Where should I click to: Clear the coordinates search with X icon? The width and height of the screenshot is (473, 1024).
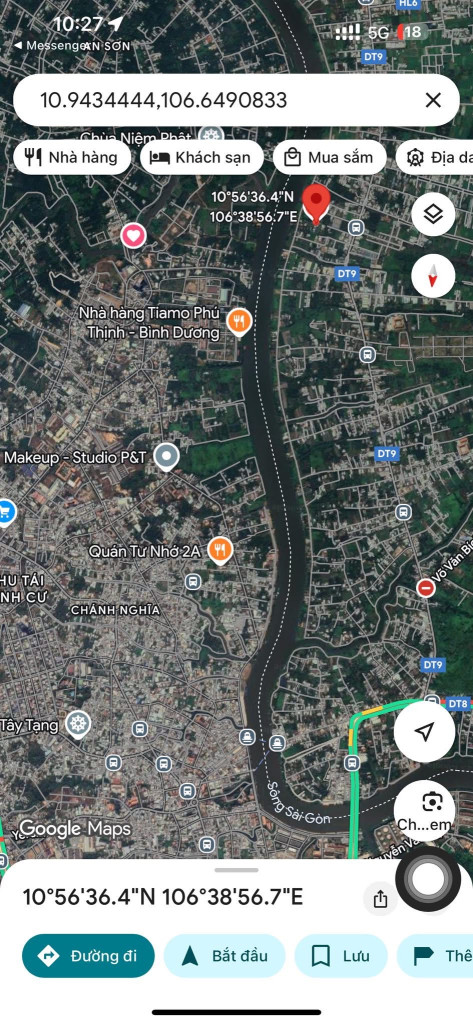click(433, 100)
